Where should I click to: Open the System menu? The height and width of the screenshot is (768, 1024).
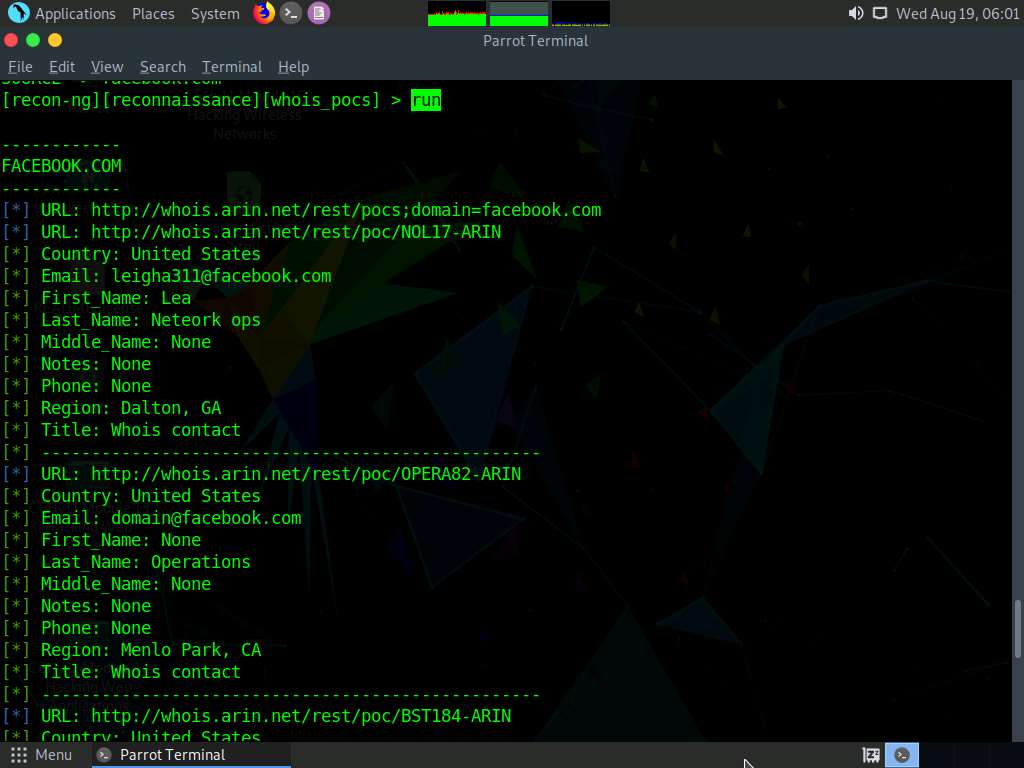point(215,14)
